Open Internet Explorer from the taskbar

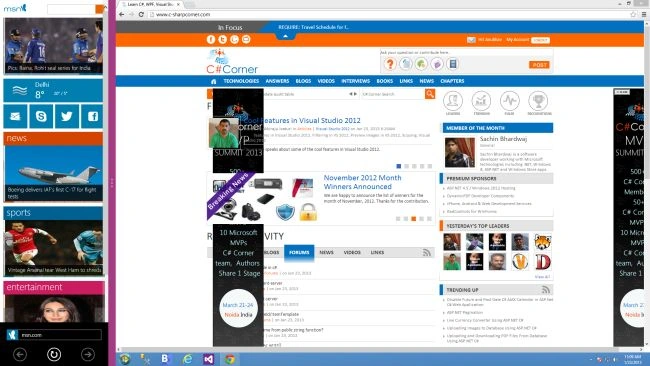187,359
